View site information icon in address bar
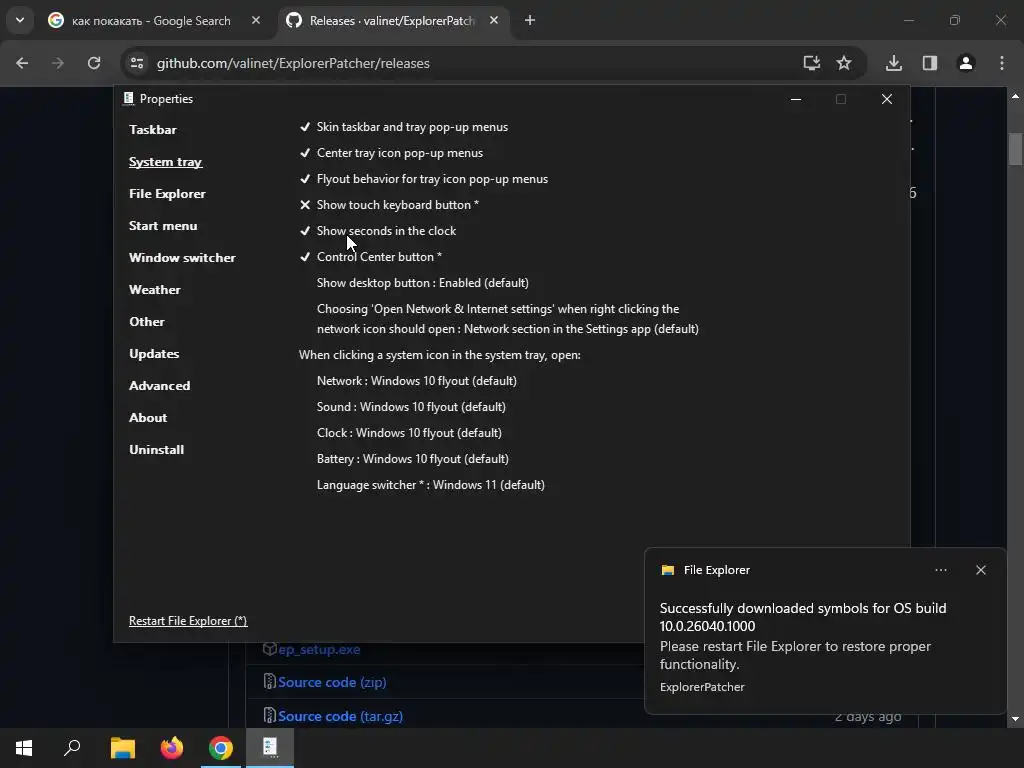 pos(136,63)
